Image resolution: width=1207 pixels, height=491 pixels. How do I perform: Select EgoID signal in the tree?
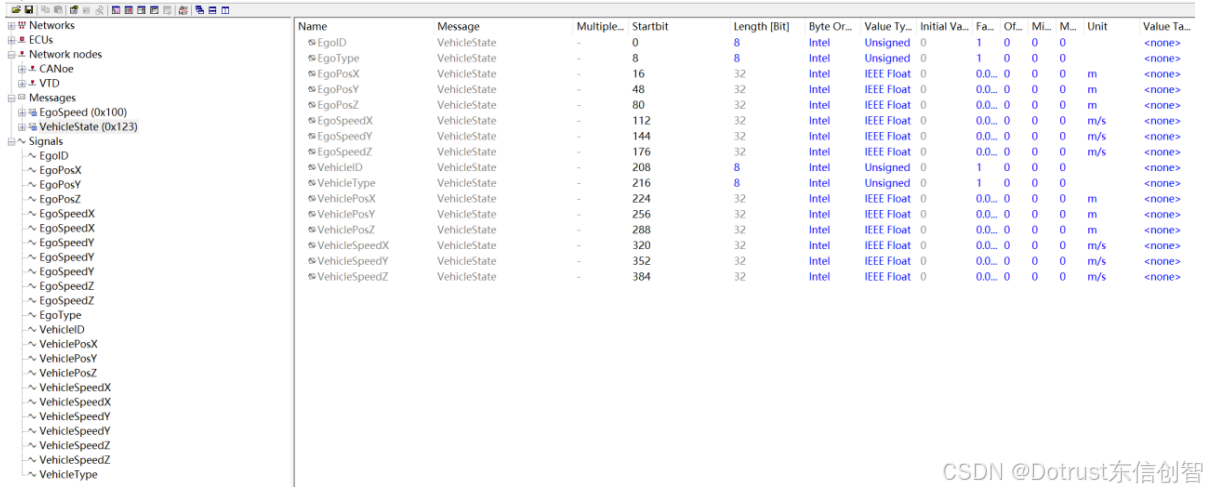pyautogui.click(x=54, y=156)
